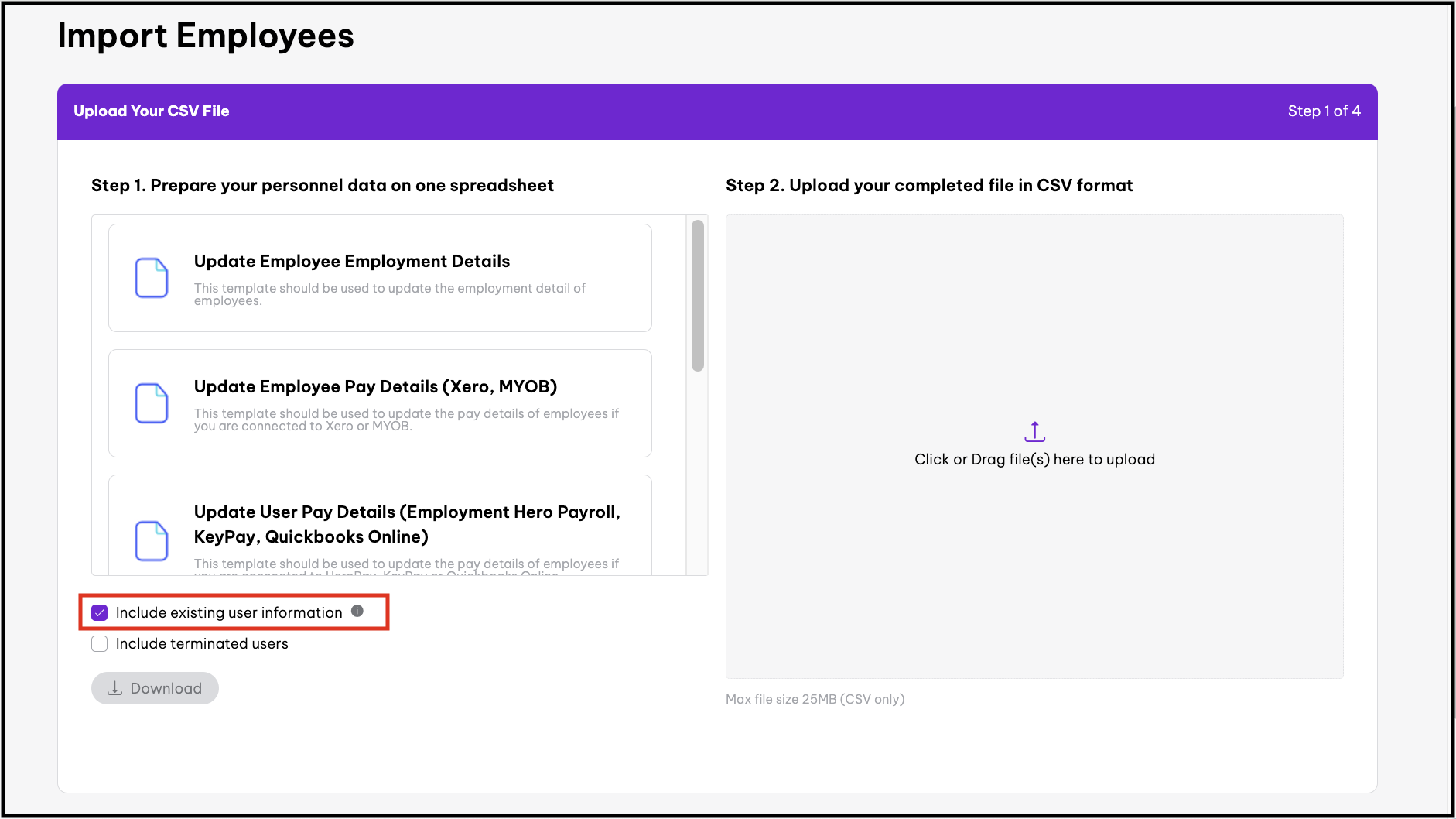Click the 'Include terminated users' label text
This screenshot has width=1456, height=819.
[201, 644]
